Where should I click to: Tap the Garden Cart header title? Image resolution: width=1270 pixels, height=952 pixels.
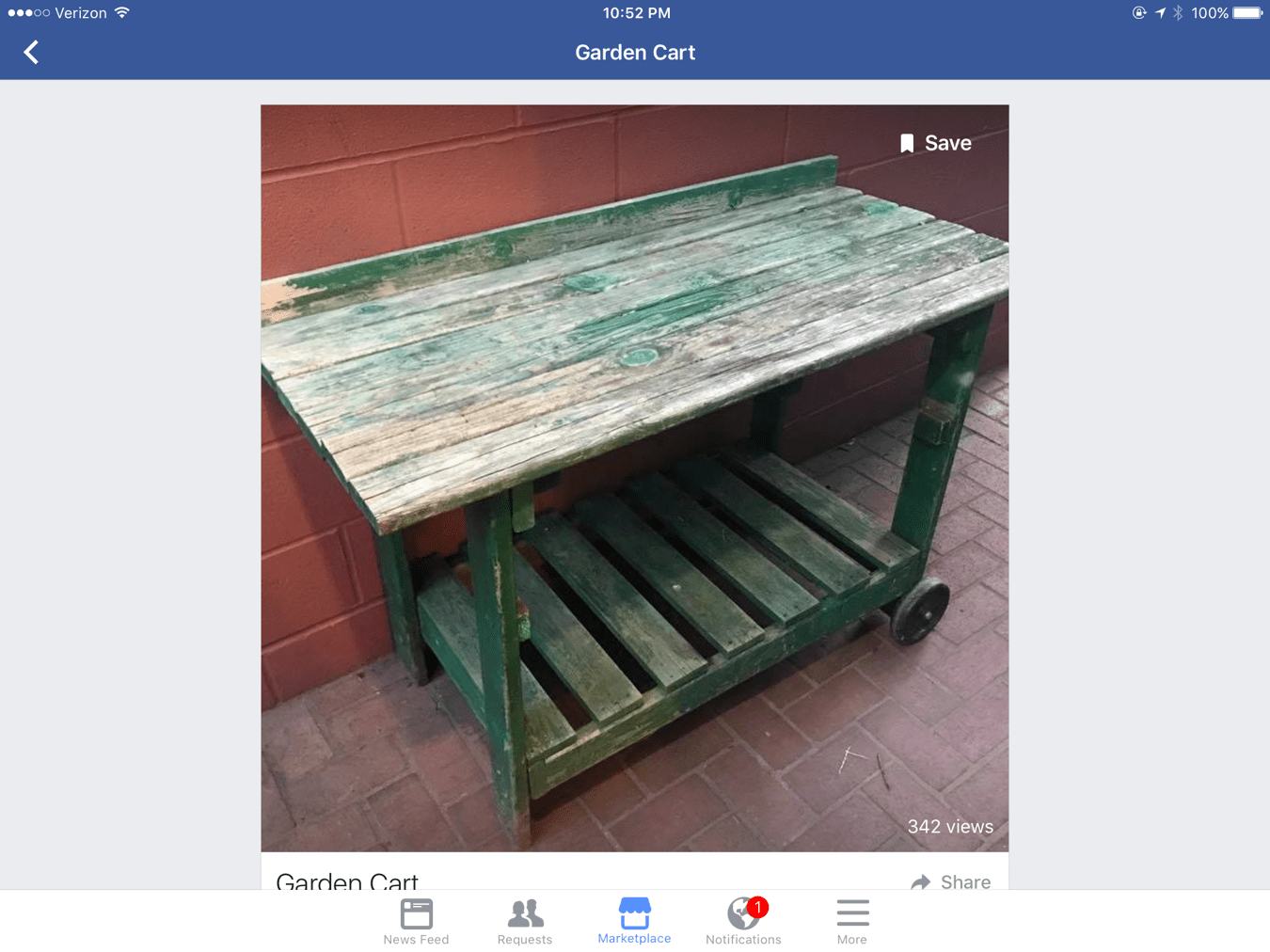[x=635, y=53]
